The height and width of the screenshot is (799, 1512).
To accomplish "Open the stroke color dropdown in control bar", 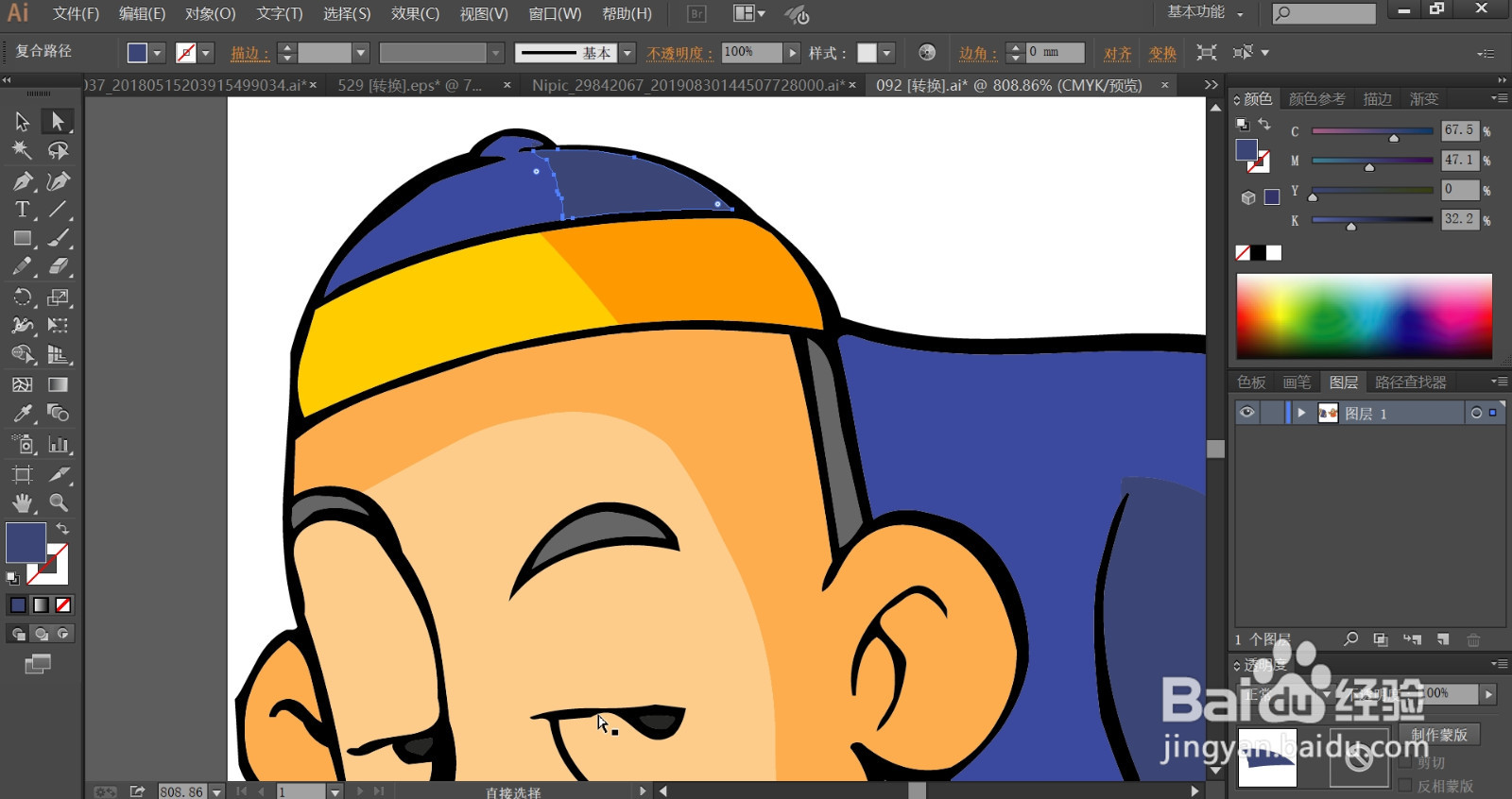I will click(x=206, y=53).
